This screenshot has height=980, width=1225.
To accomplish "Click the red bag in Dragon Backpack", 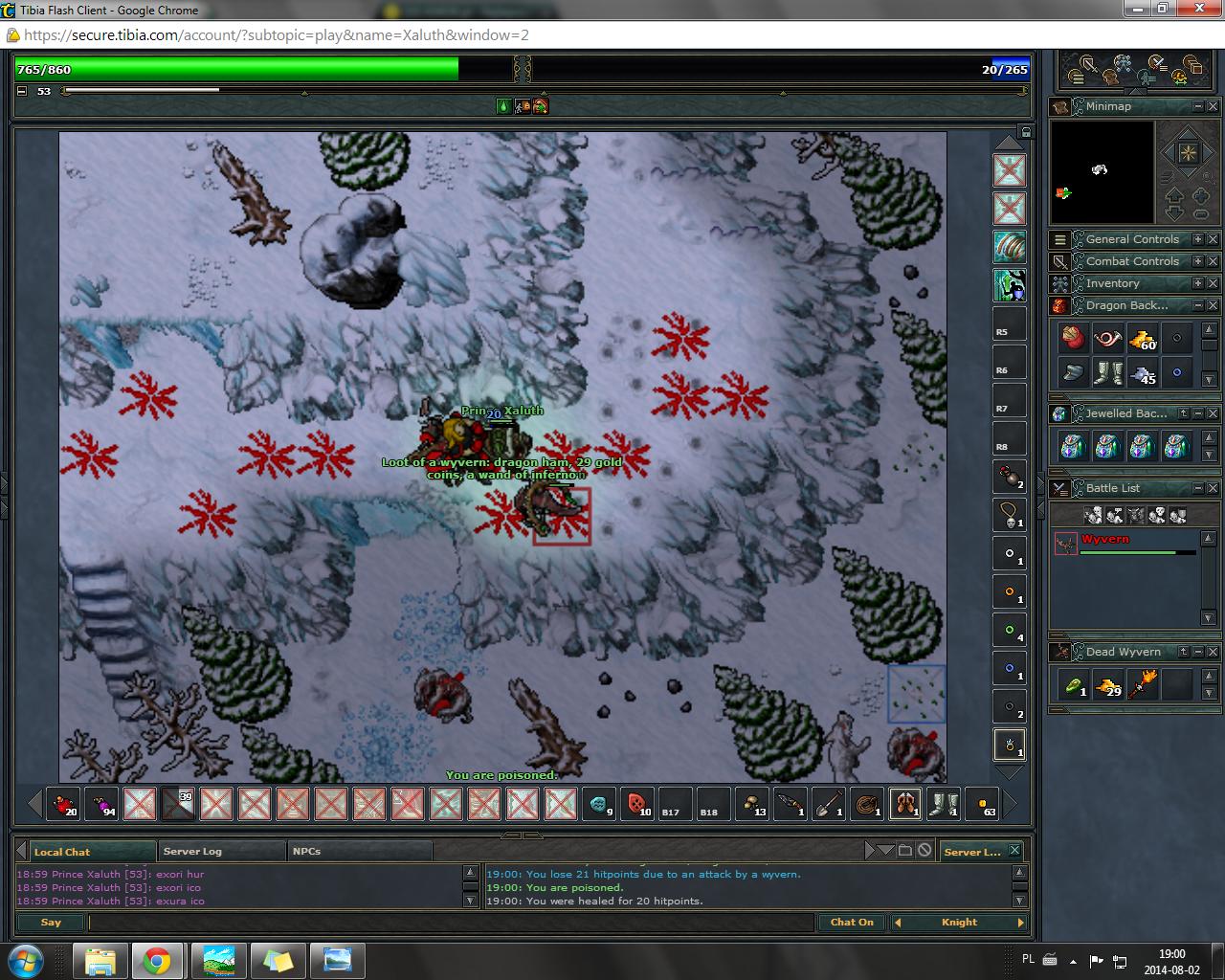I will tap(1073, 339).
